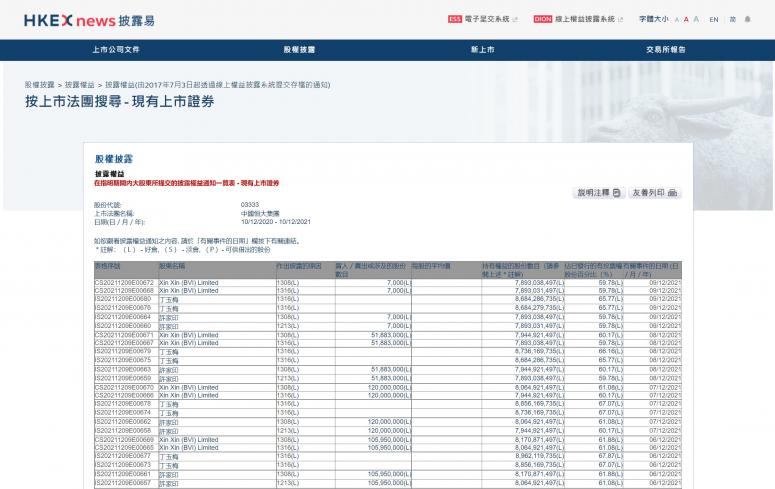Select the smallest font size A
This screenshot has width=775, height=489.
[677, 20]
